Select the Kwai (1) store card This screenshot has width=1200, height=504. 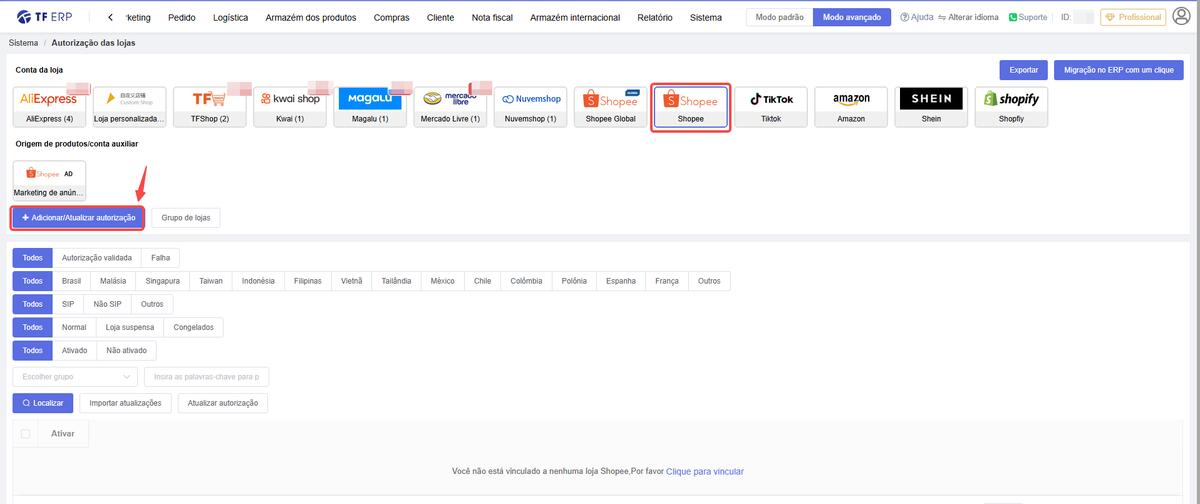tap(290, 107)
